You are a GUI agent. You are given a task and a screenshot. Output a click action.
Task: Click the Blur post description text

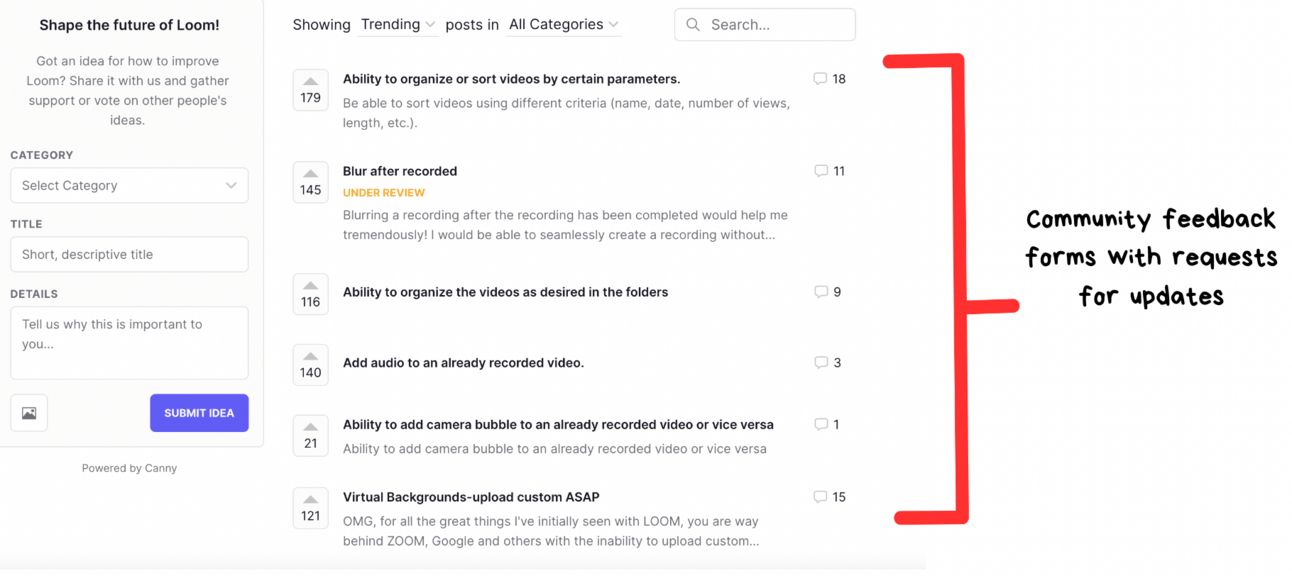click(x=565, y=225)
